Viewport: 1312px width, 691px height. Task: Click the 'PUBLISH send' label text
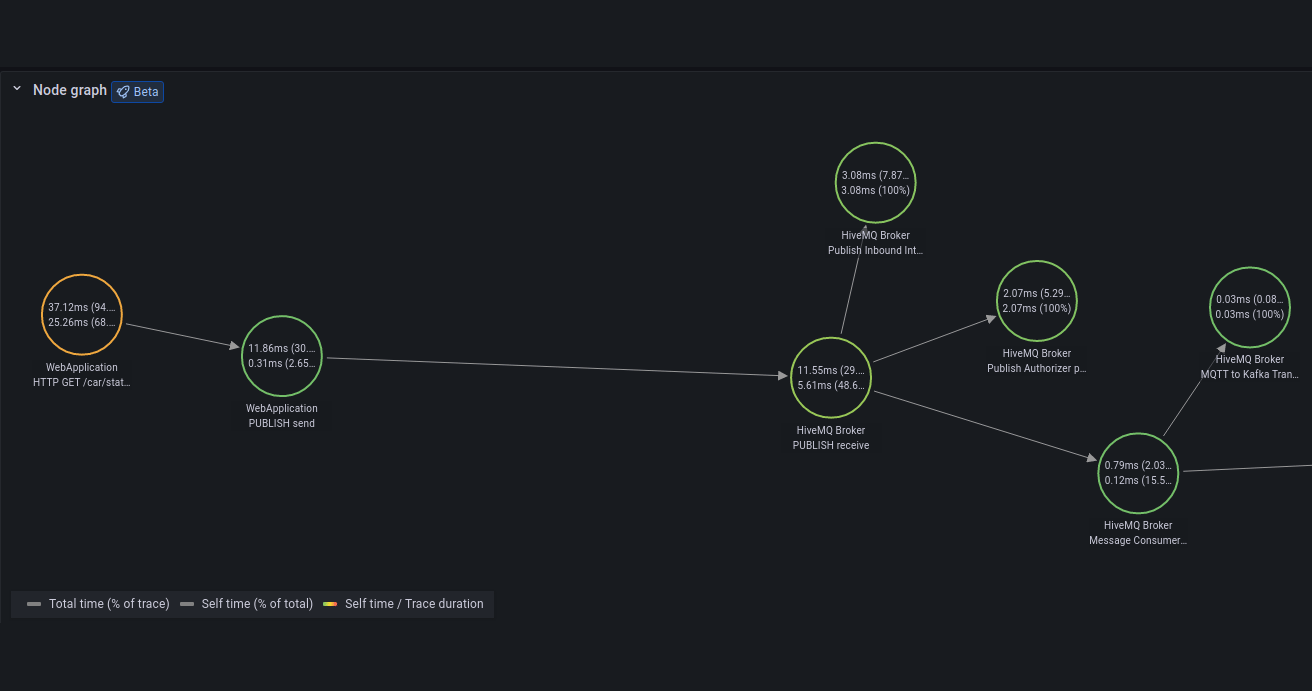[282, 423]
